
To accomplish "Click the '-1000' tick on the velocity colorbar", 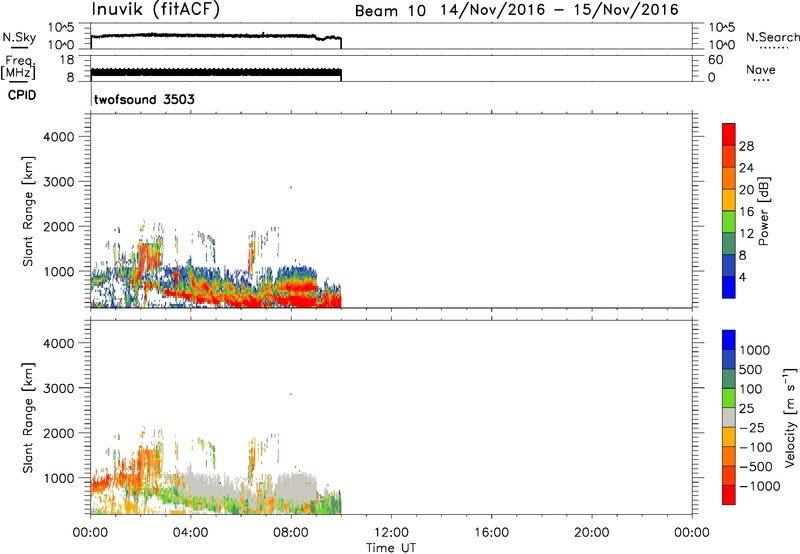I will coord(759,486).
